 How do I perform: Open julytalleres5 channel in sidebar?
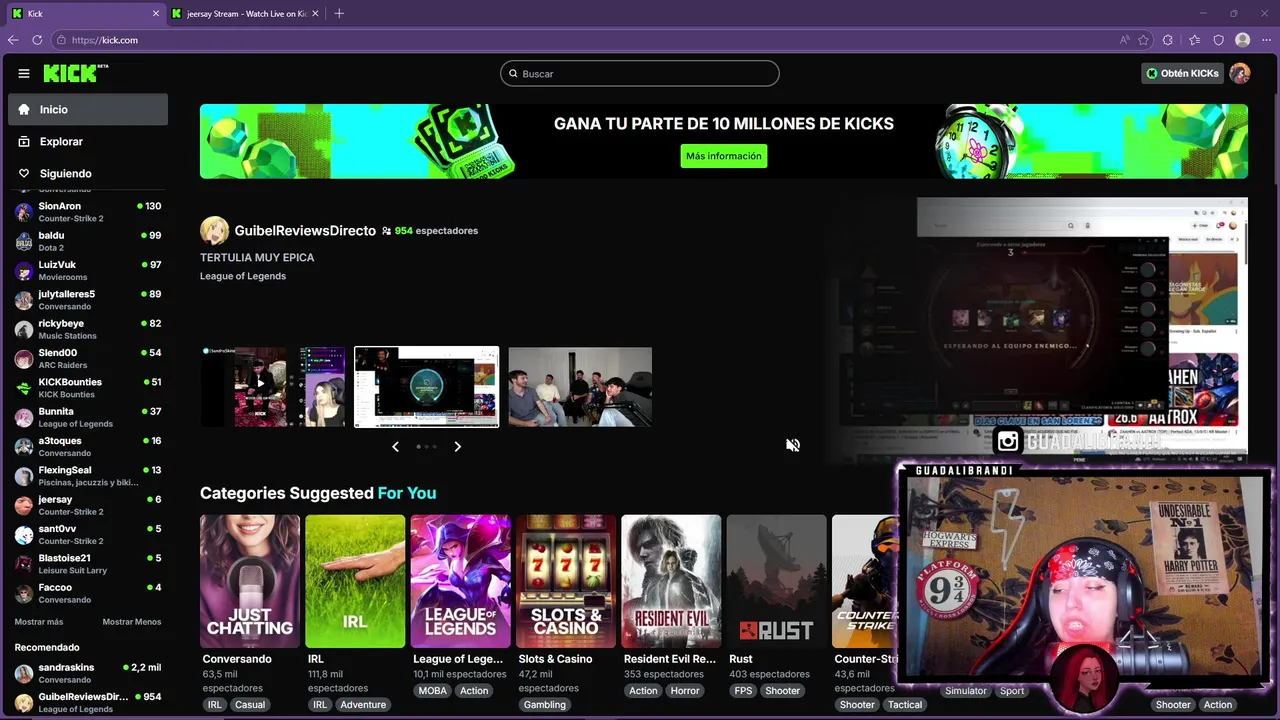click(x=88, y=300)
